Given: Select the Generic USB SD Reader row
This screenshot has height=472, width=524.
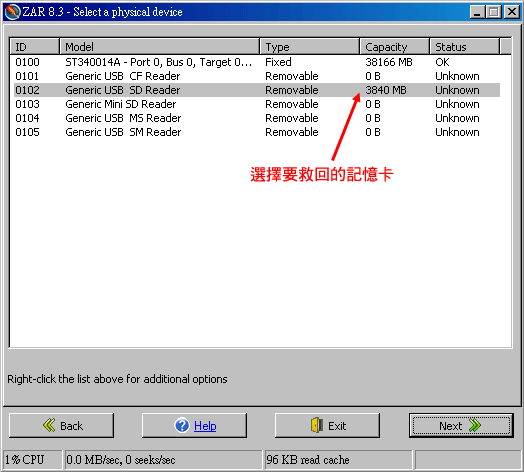Looking at the screenshot, I should pos(257,90).
